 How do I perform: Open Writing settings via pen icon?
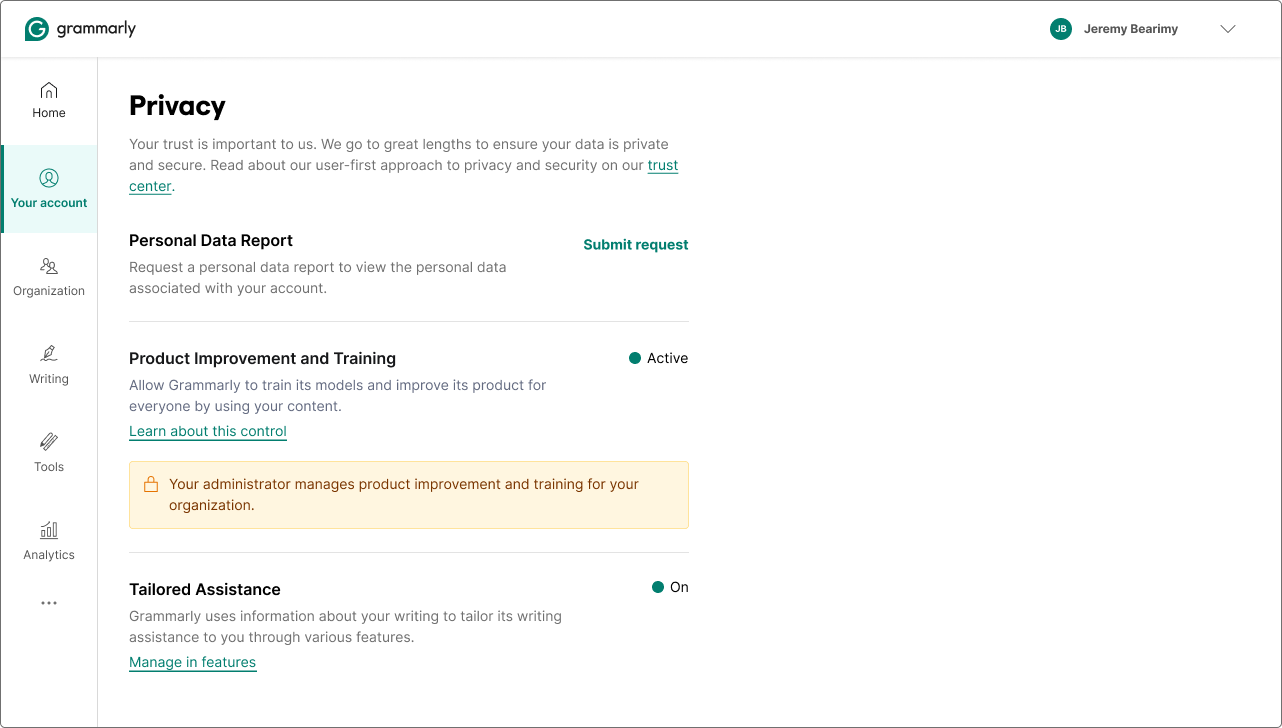point(48,354)
